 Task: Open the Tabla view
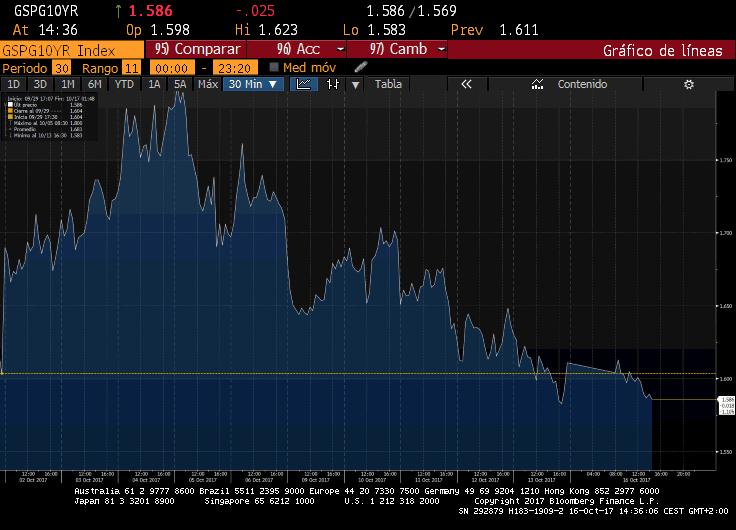(x=388, y=84)
